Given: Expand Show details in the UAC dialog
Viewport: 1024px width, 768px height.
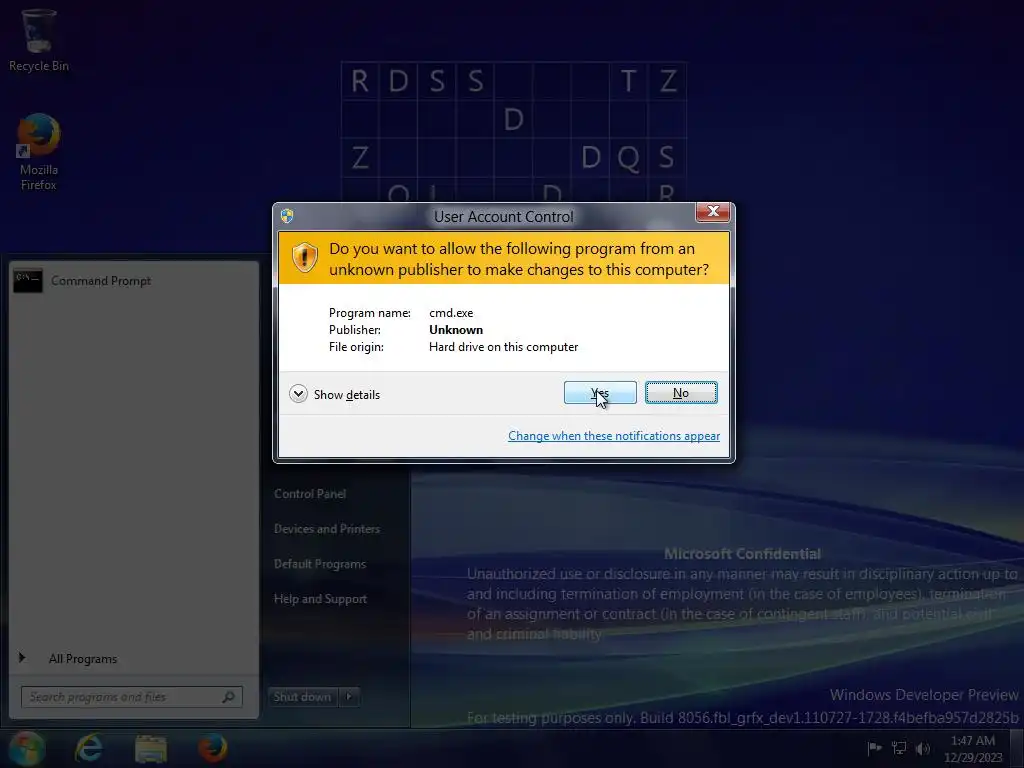Looking at the screenshot, I should (x=334, y=394).
